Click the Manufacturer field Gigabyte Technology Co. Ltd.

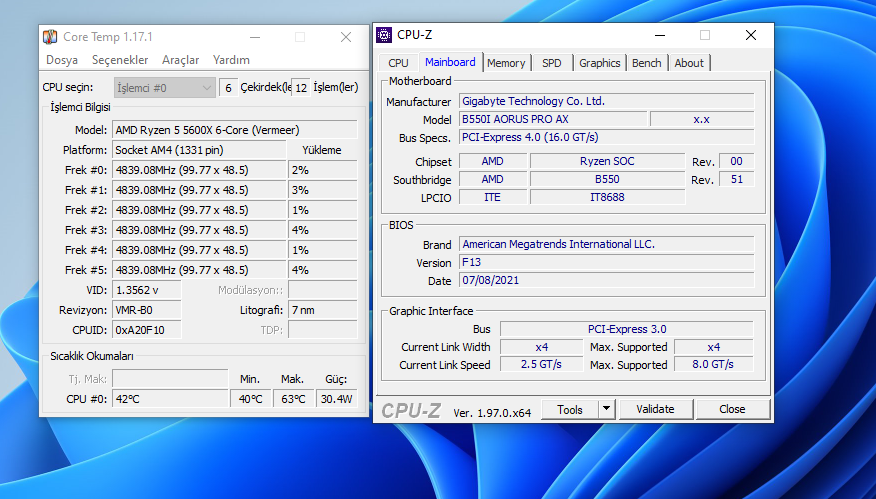607,101
